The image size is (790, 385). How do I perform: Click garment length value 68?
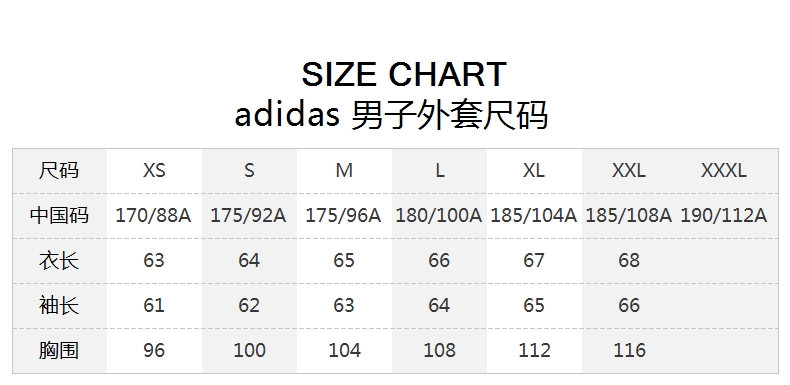click(629, 261)
